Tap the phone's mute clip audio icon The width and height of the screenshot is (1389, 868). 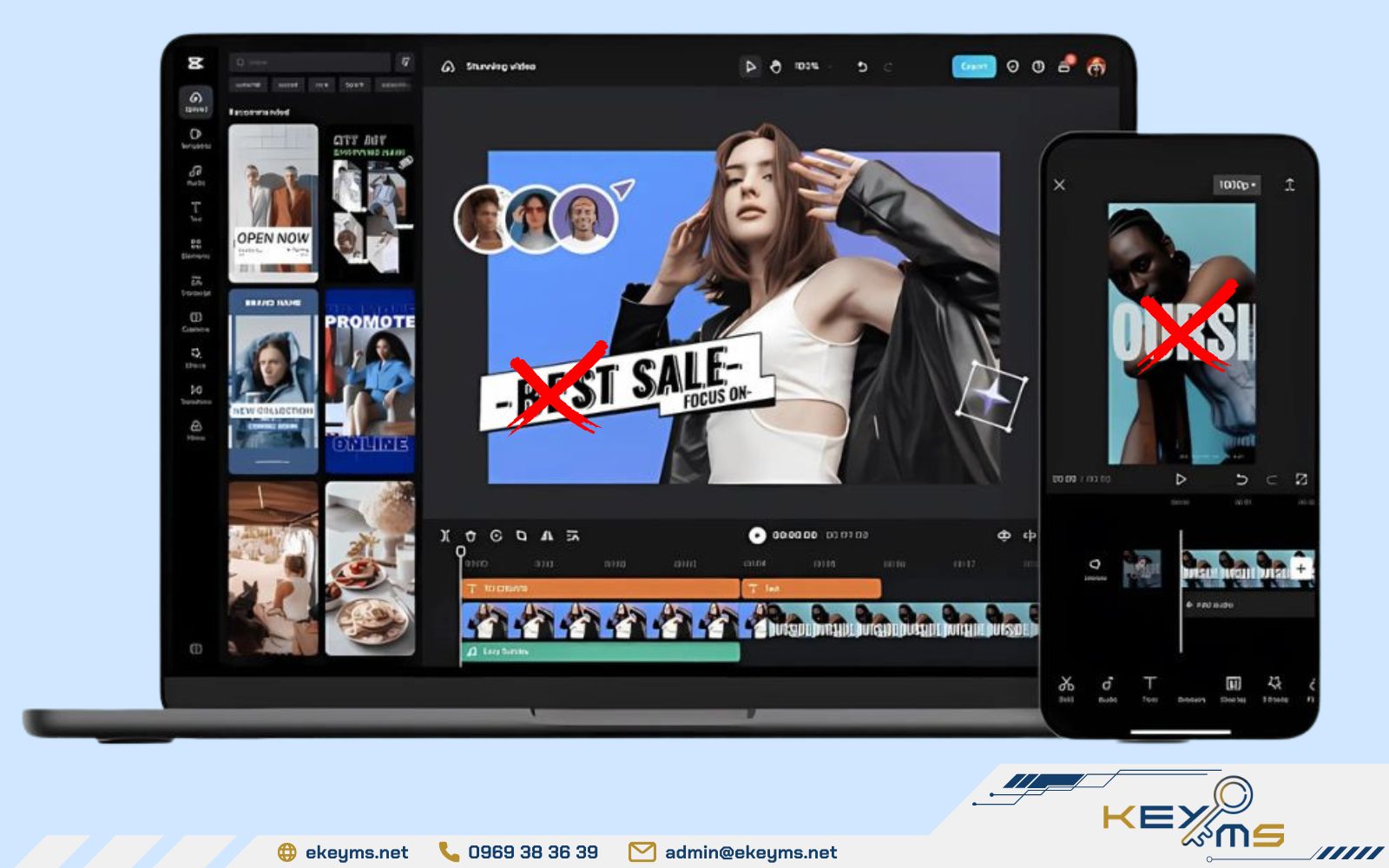pyautogui.click(x=1095, y=567)
